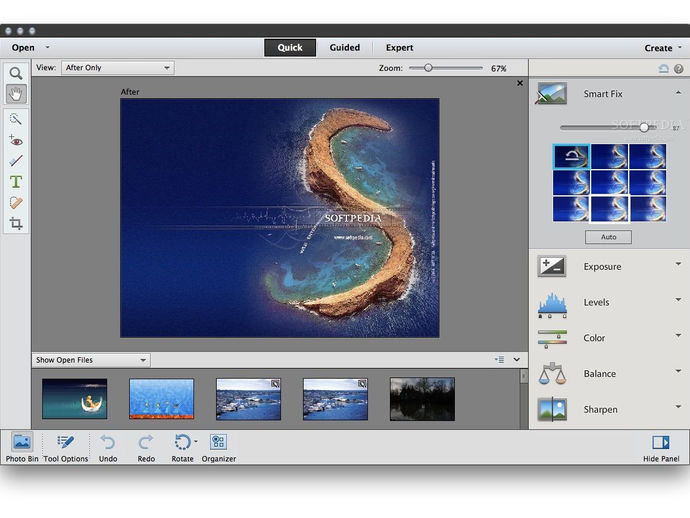Click the Sharpen icon
Image resolution: width=690 pixels, height=518 pixels.
coord(552,409)
